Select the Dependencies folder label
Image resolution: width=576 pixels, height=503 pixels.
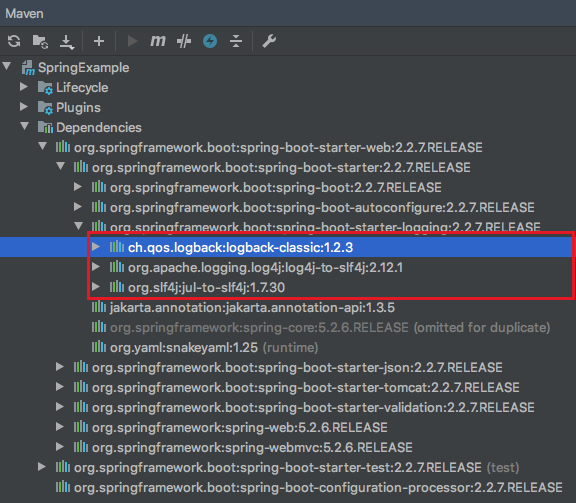(x=99, y=127)
